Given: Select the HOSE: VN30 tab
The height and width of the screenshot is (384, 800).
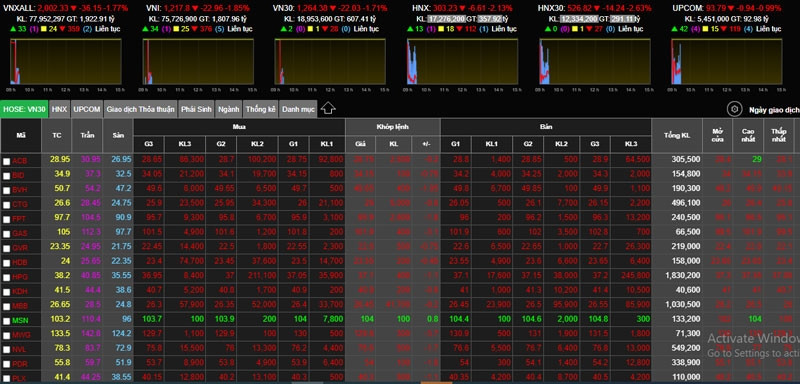Looking at the screenshot, I should click(24, 109).
